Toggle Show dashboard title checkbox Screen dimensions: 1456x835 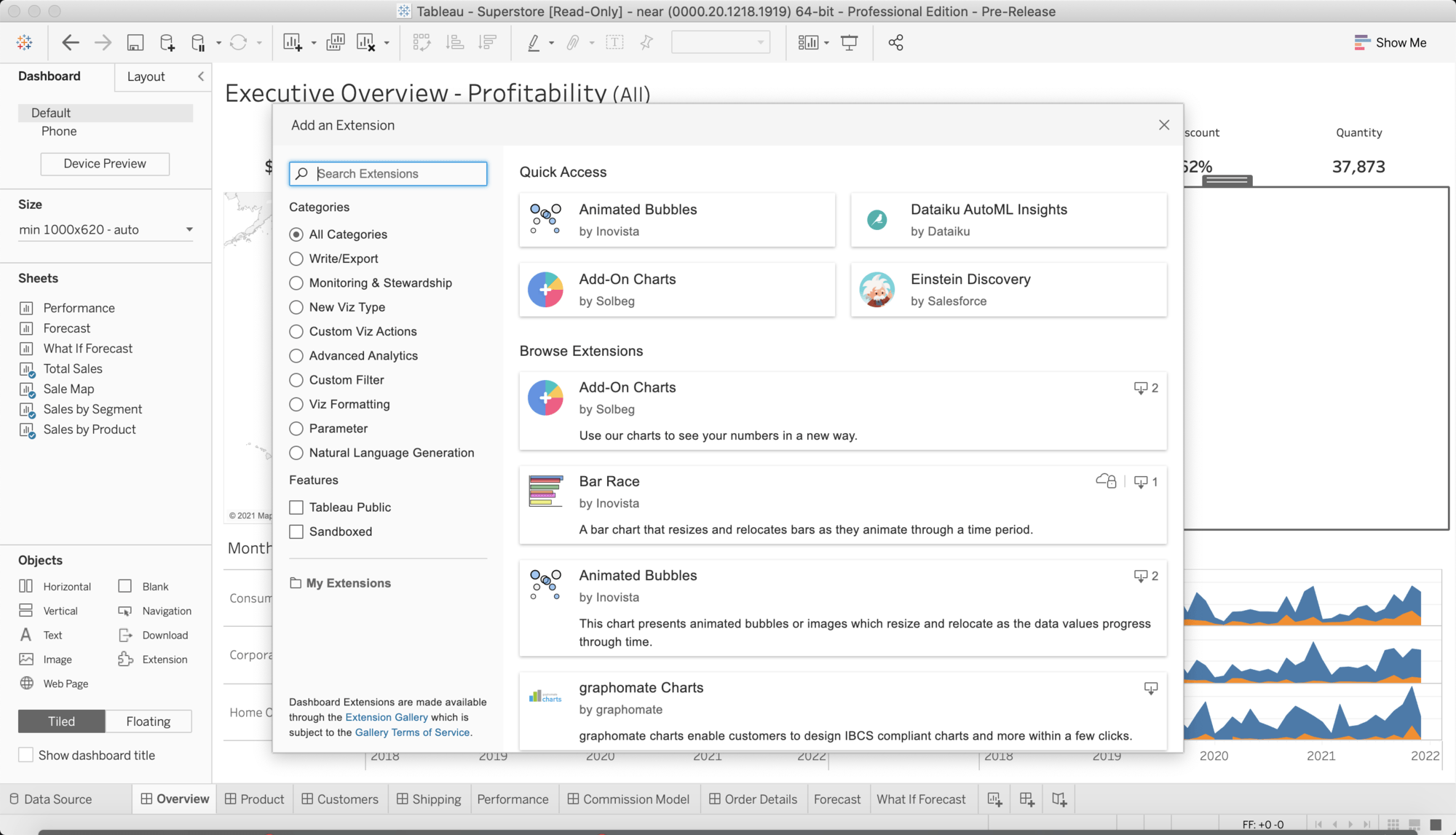[25, 755]
